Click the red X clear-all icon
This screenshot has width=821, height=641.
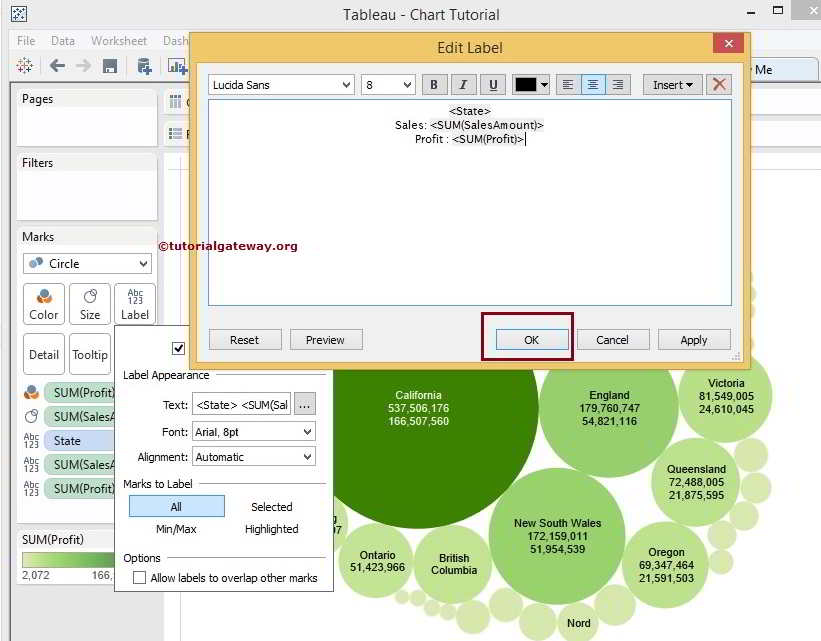[719, 84]
